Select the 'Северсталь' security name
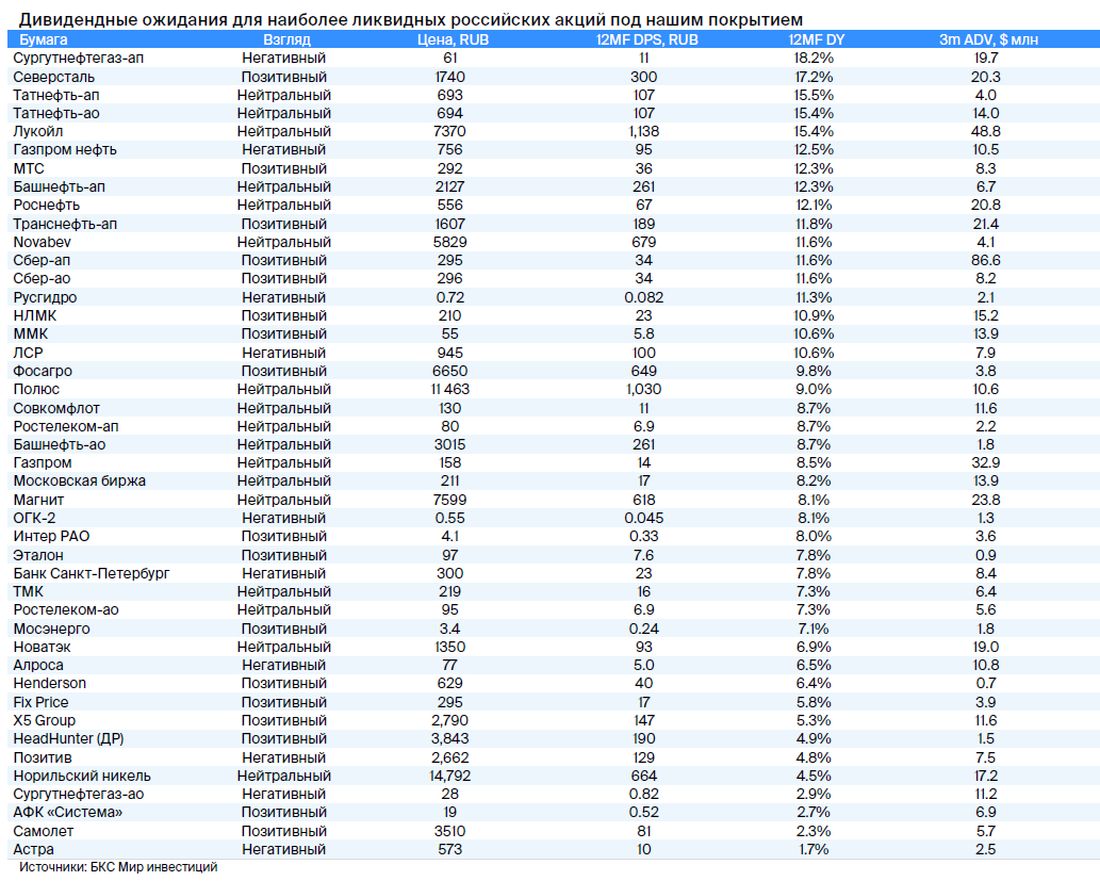 [x=53, y=77]
